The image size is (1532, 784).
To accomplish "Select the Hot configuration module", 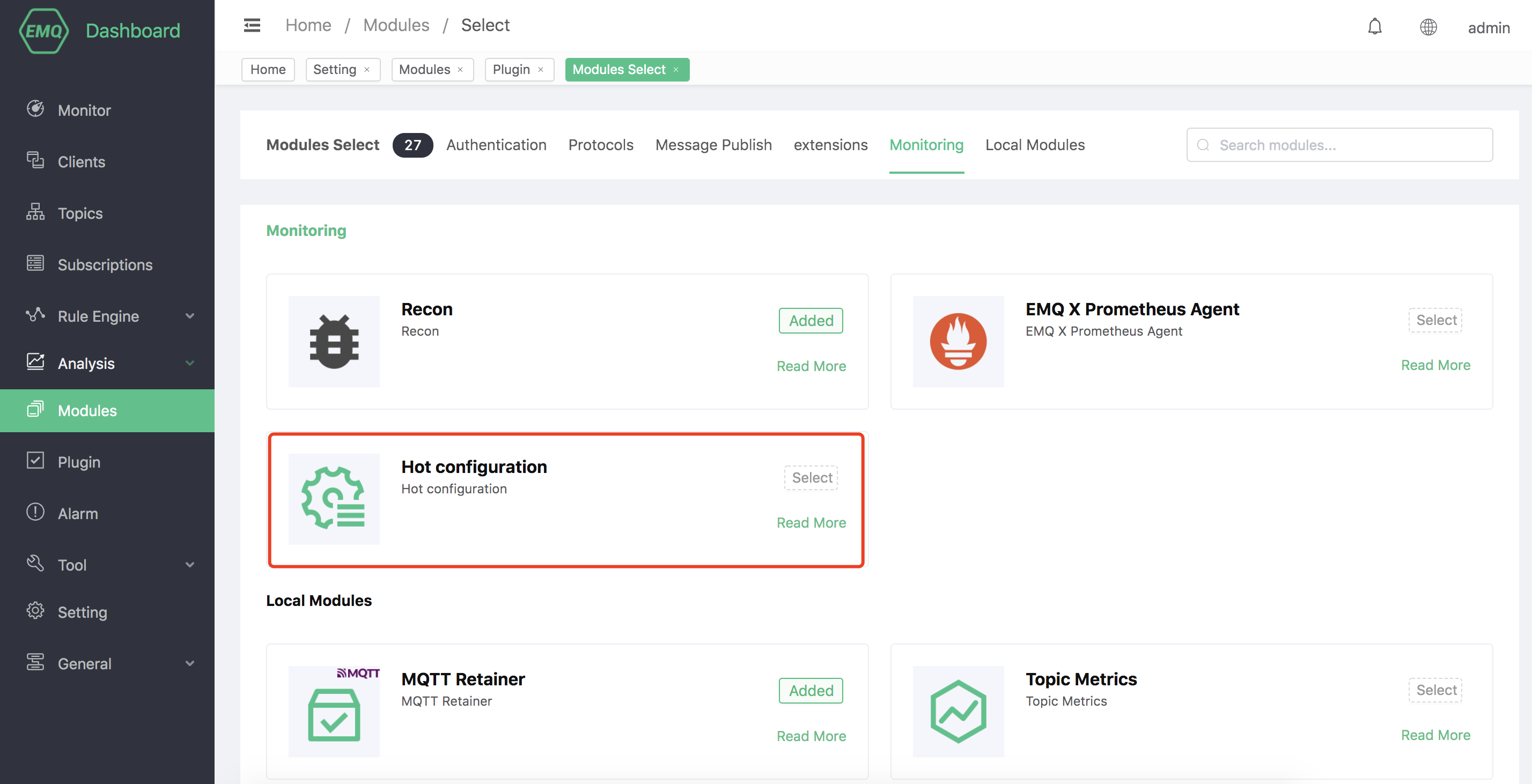I will (811, 478).
